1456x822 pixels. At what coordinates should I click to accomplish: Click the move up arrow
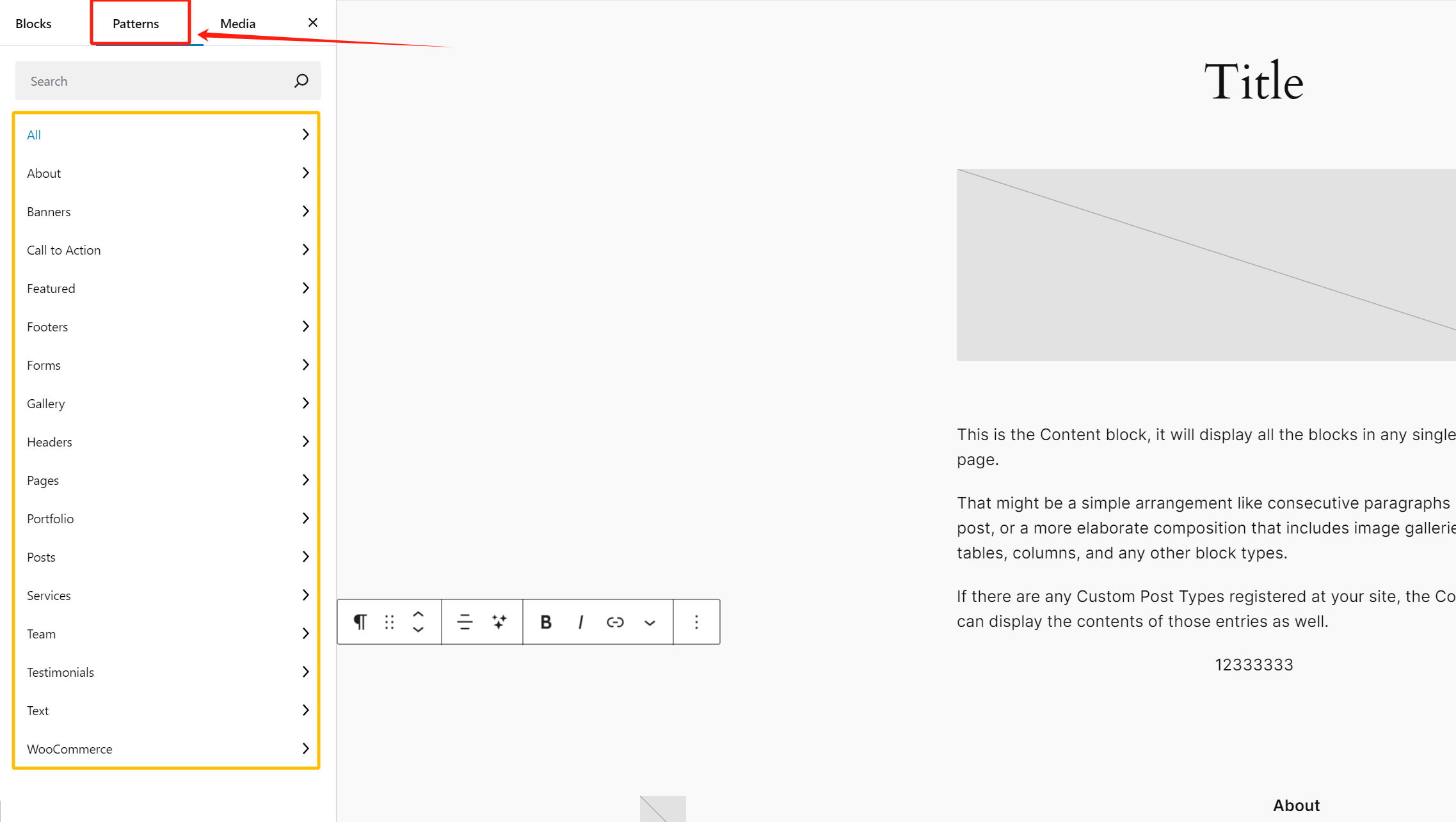coord(418,613)
